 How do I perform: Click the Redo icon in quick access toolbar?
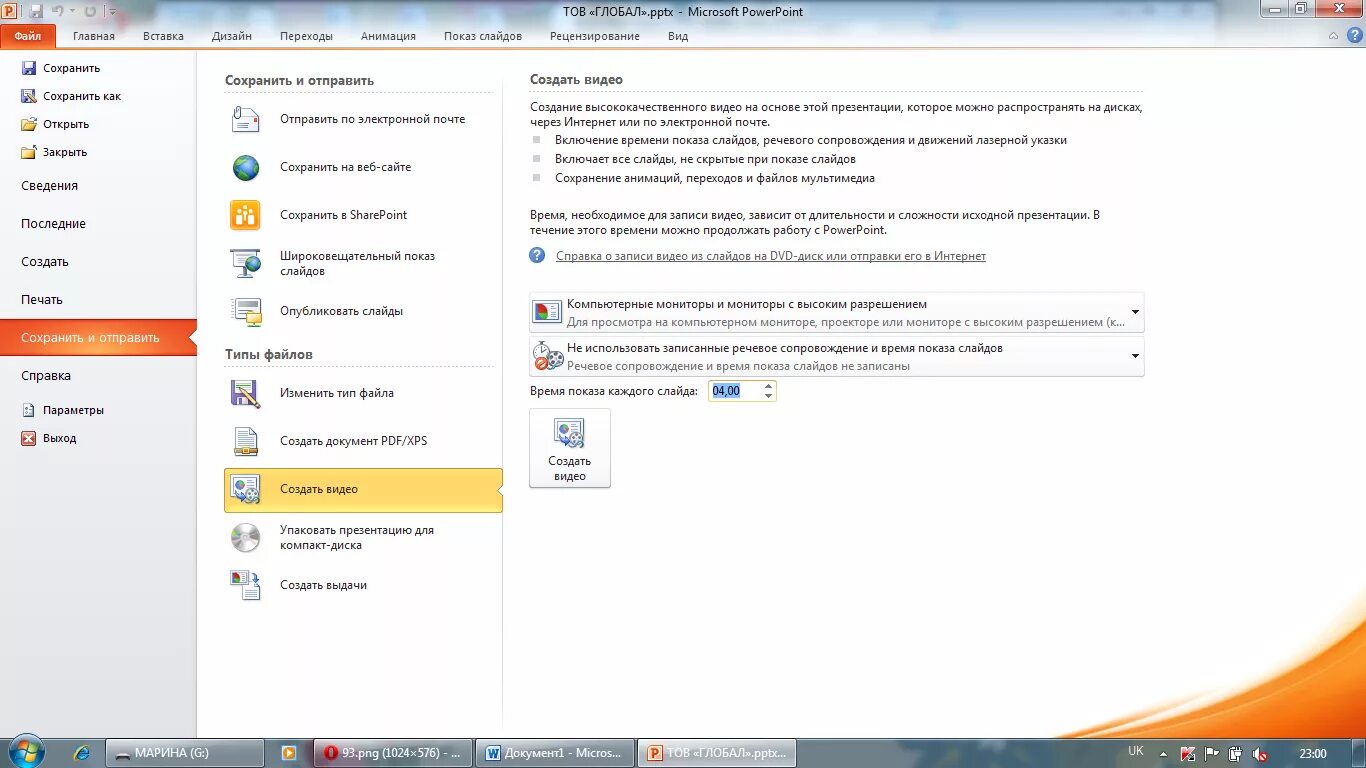pos(90,11)
